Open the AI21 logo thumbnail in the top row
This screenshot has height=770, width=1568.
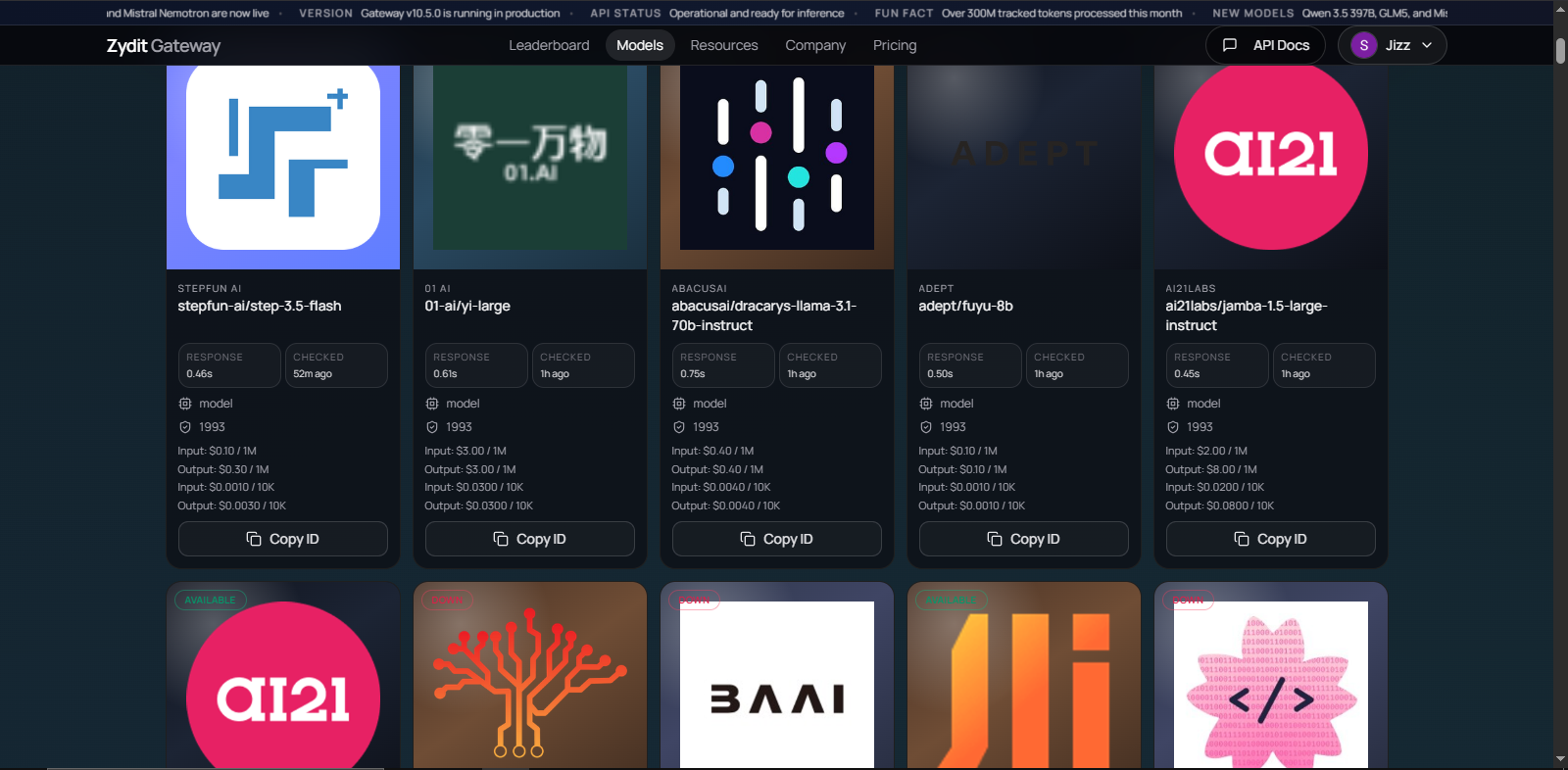click(x=1271, y=167)
